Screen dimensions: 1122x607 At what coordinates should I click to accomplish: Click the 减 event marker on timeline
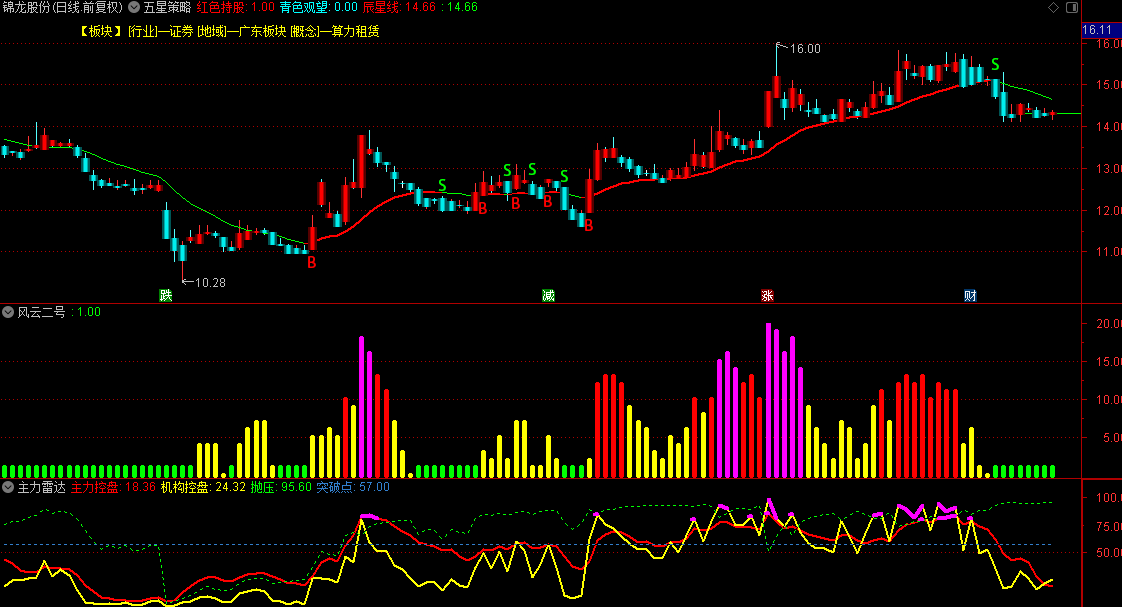[548, 296]
